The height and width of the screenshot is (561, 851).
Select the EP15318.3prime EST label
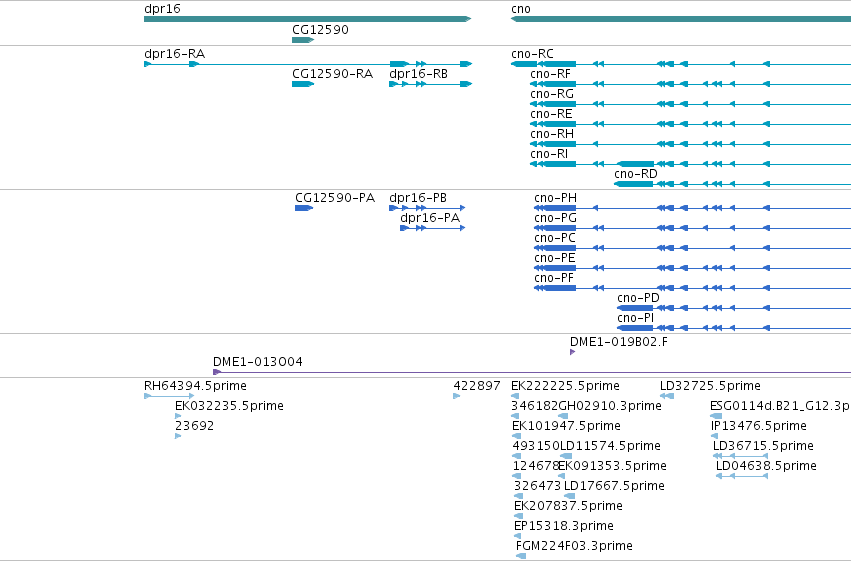click(x=563, y=526)
